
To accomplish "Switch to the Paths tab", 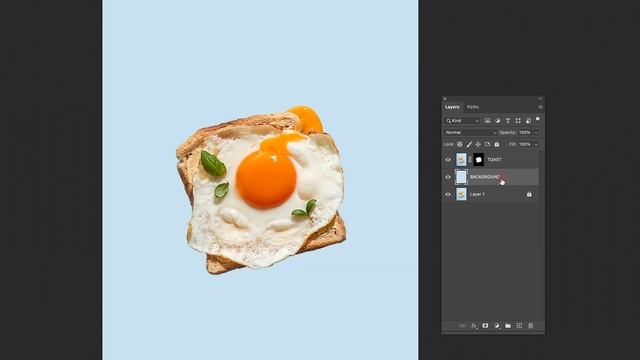I will point(473,107).
